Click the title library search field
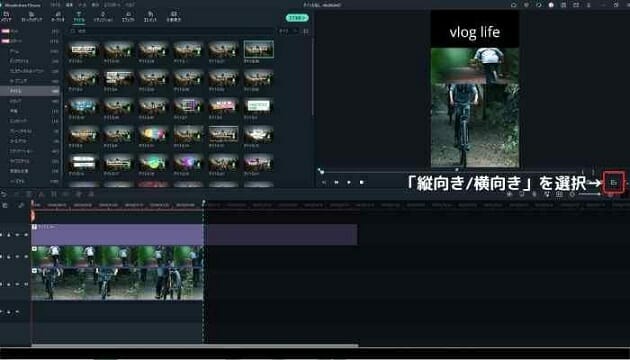The width and height of the screenshot is (630, 360). [173, 31]
